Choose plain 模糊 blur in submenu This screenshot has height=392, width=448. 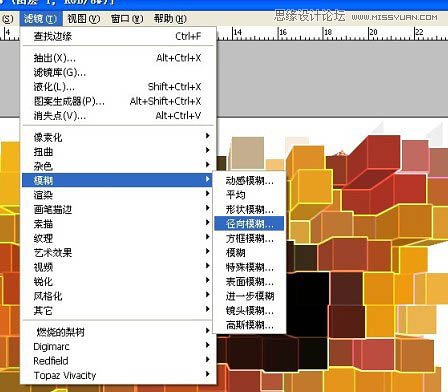click(x=249, y=253)
